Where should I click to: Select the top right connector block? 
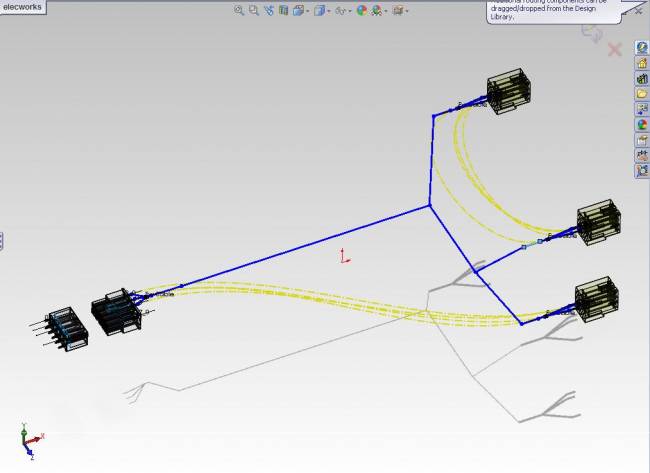509,91
